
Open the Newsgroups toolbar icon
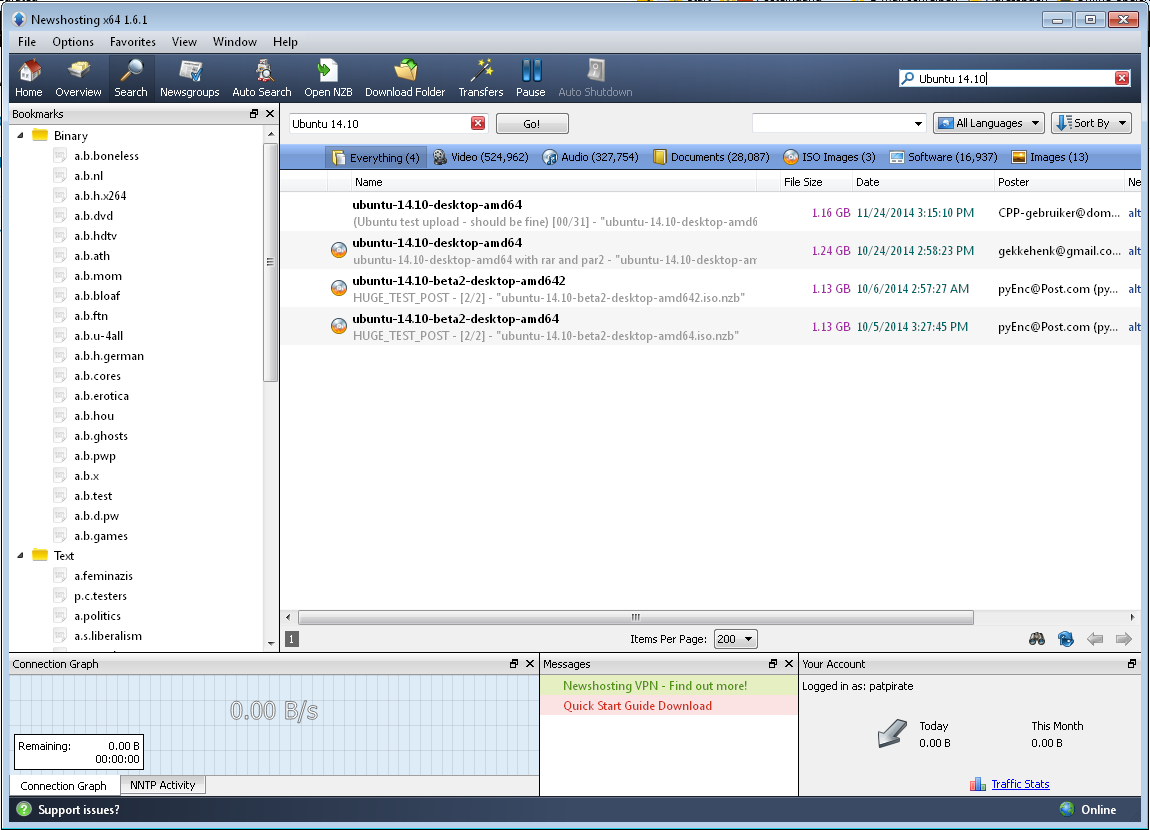[190, 78]
